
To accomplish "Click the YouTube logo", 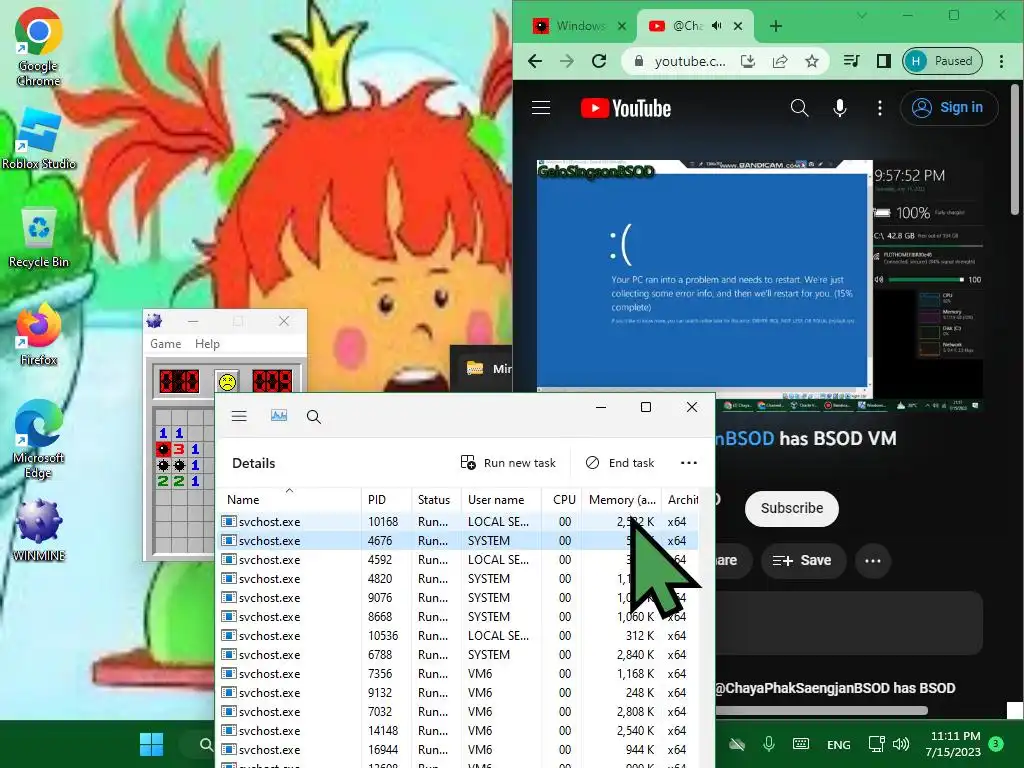I will tap(626, 108).
